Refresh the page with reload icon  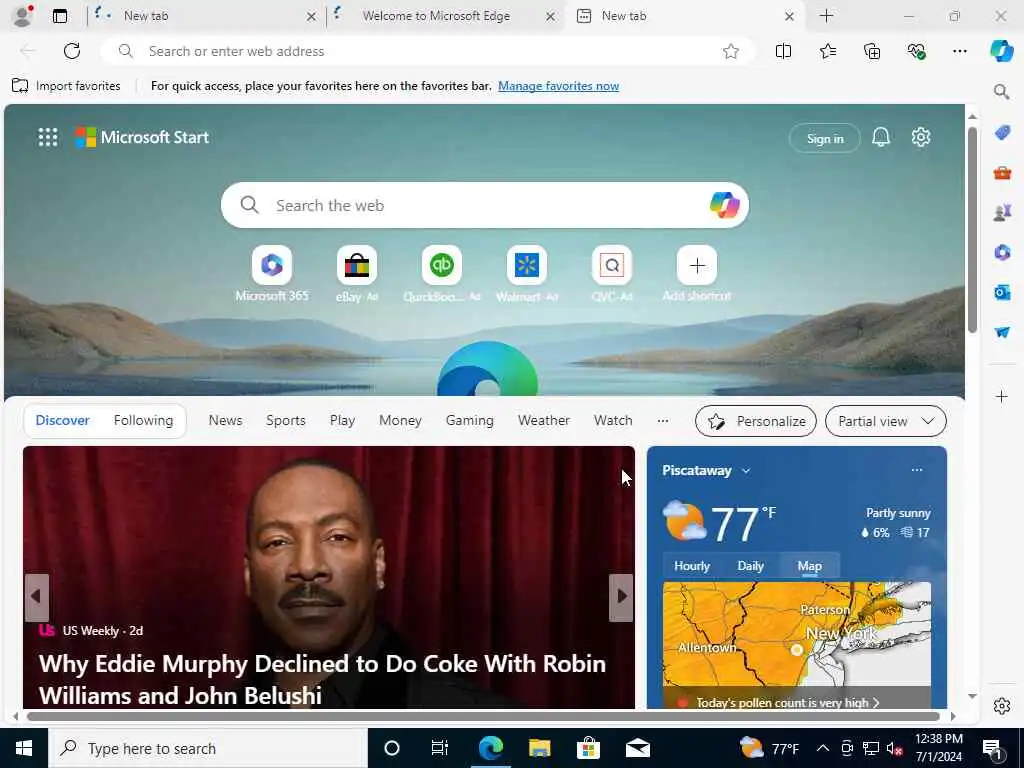point(72,51)
